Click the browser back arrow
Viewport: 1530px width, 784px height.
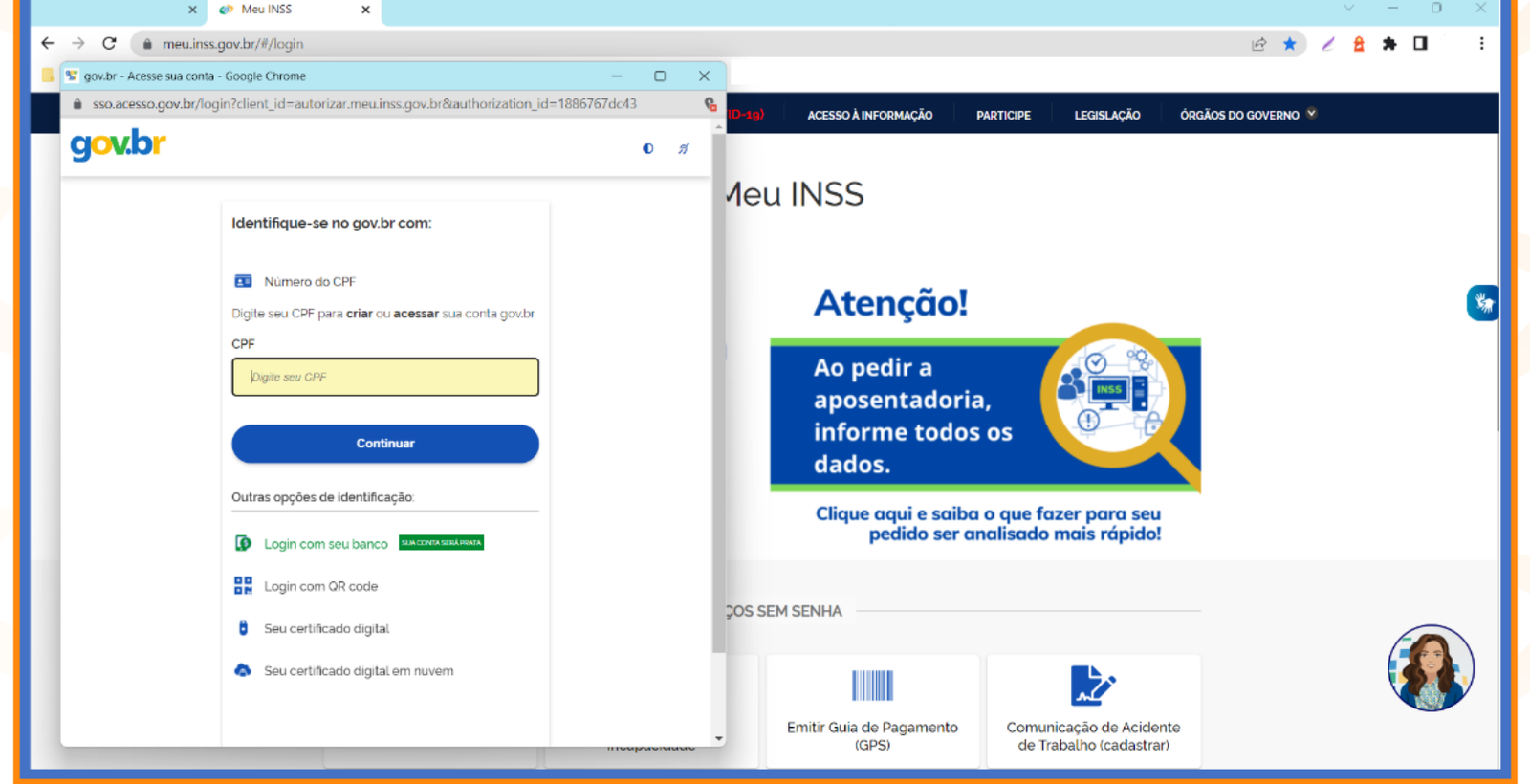point(48,43)
